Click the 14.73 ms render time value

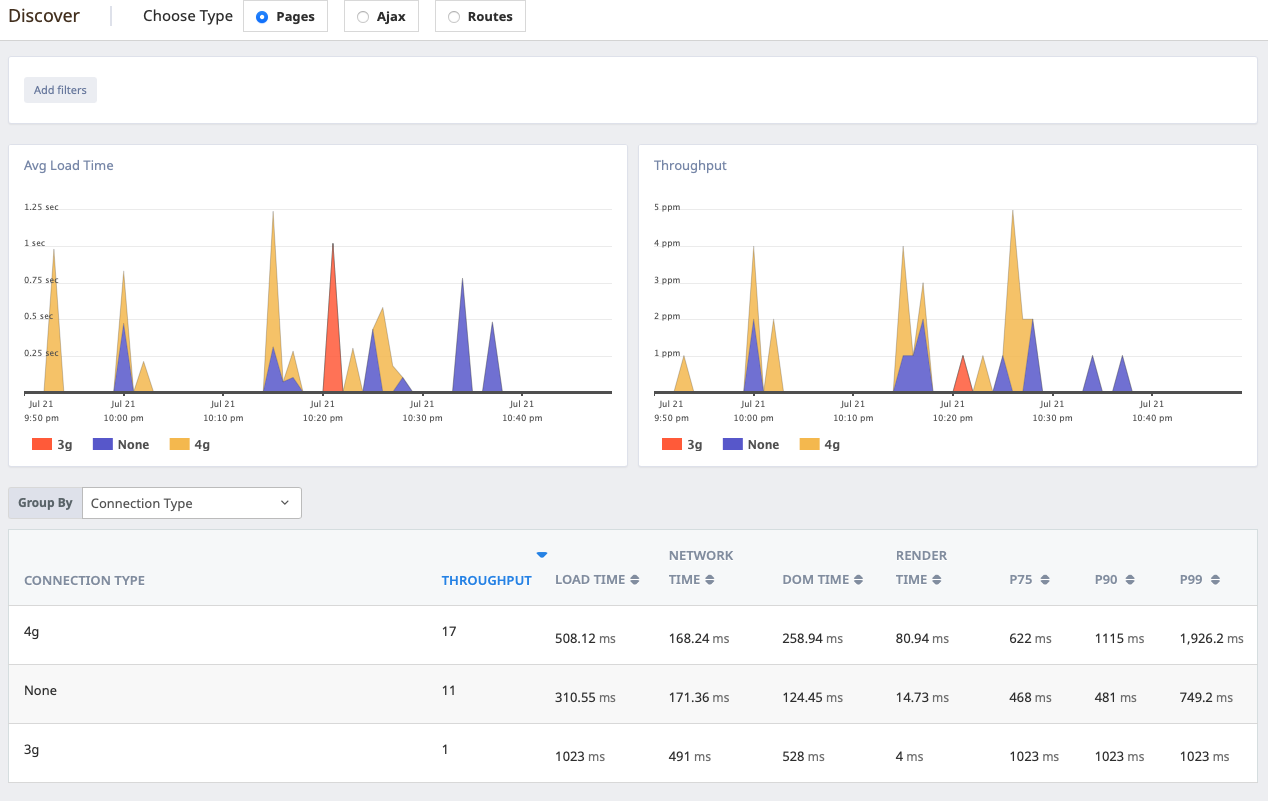point(922,698)
